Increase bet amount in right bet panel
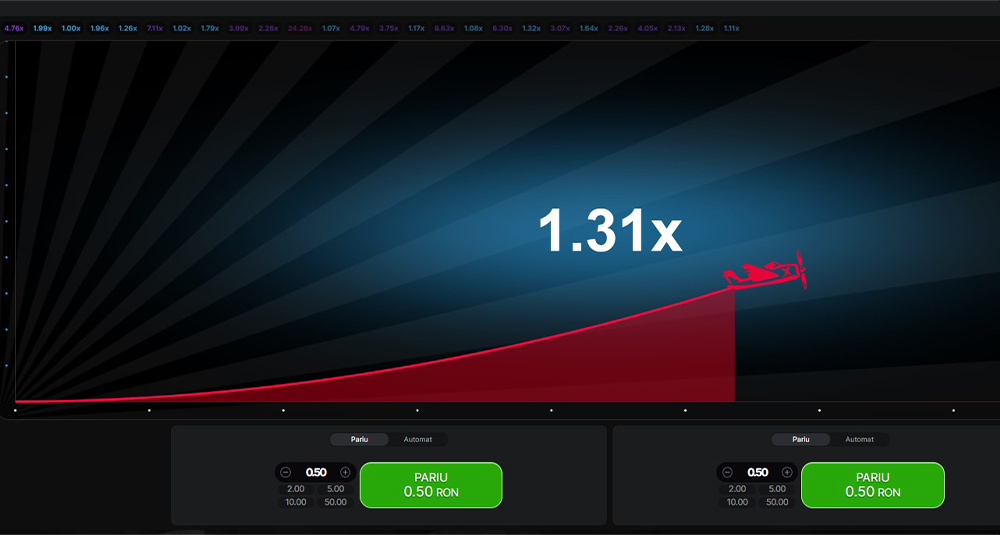The height and width of the screenshot is (535, 1000). [x=787, y=472]
